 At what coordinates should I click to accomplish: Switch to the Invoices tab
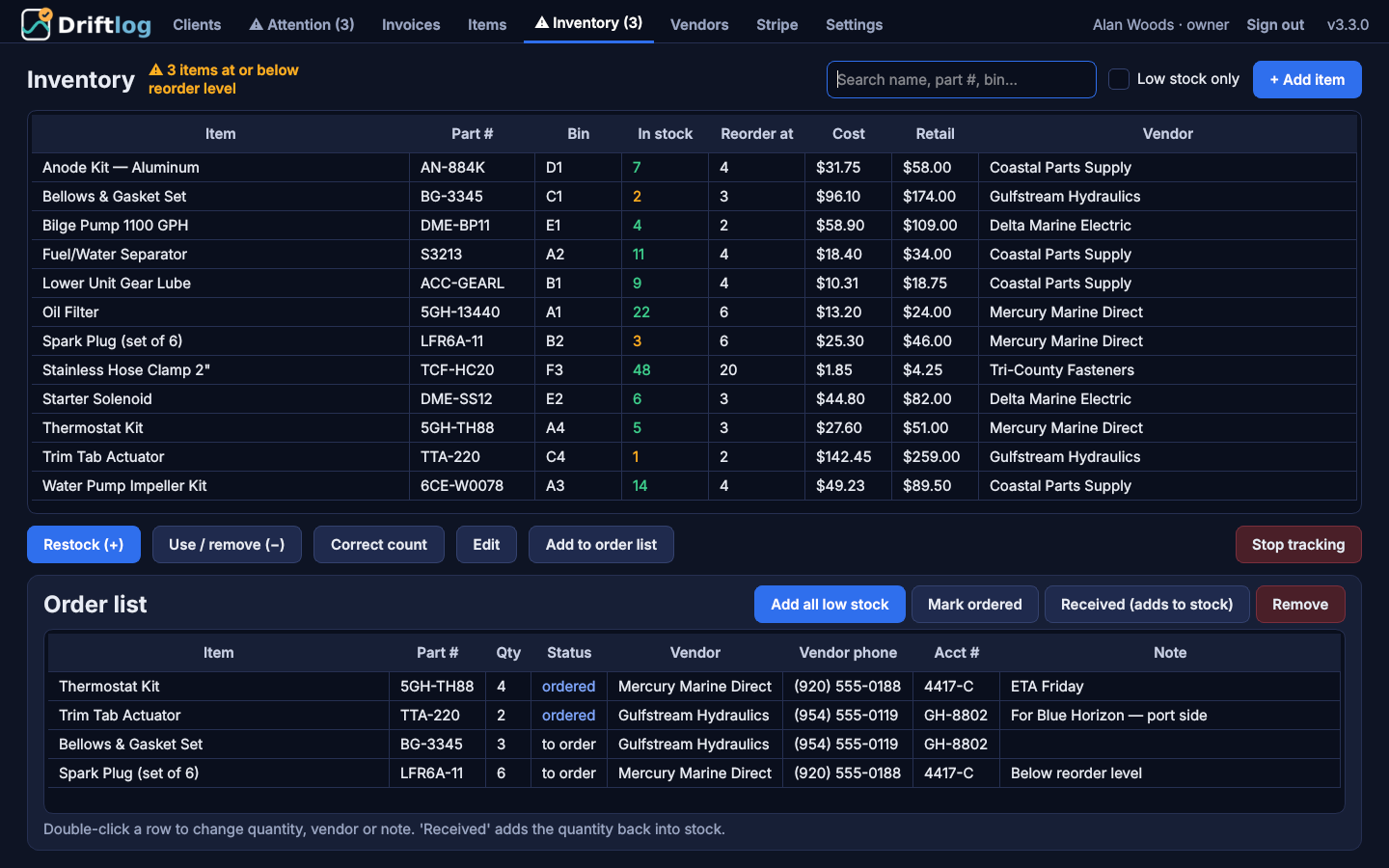(x=411, y=24)
